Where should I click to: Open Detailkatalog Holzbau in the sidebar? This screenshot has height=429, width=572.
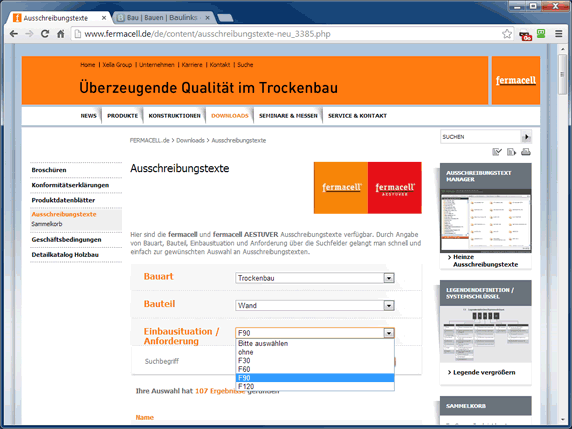pyautogui.click(x=65, y=255)
